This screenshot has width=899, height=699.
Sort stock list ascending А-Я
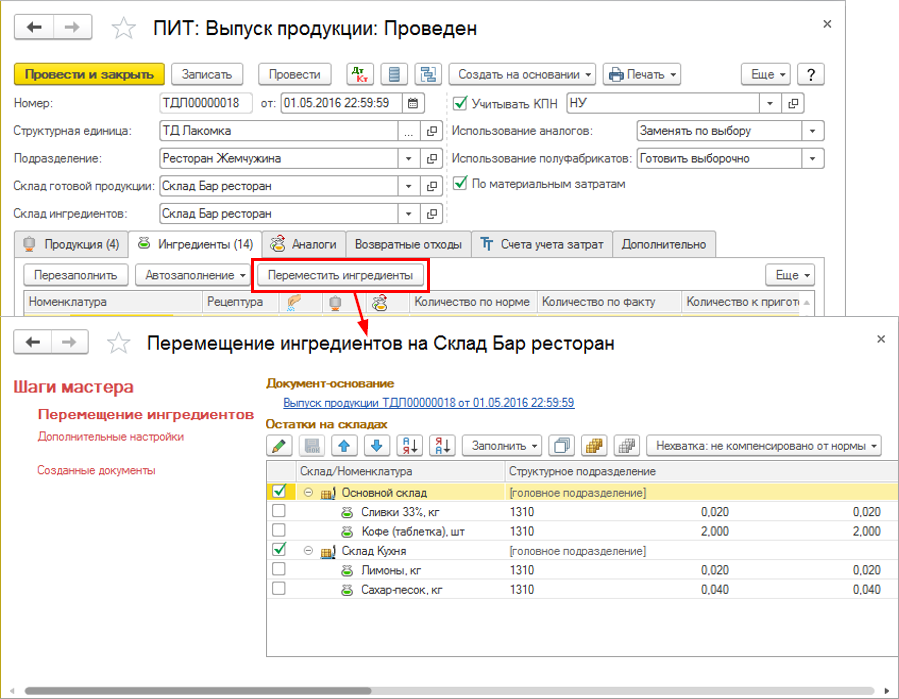[411, 445]
